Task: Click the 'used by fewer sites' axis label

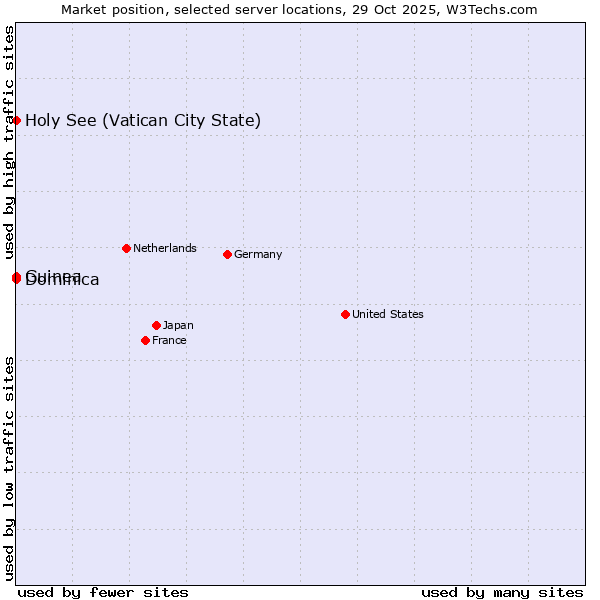Action: (x=103, y=592)
